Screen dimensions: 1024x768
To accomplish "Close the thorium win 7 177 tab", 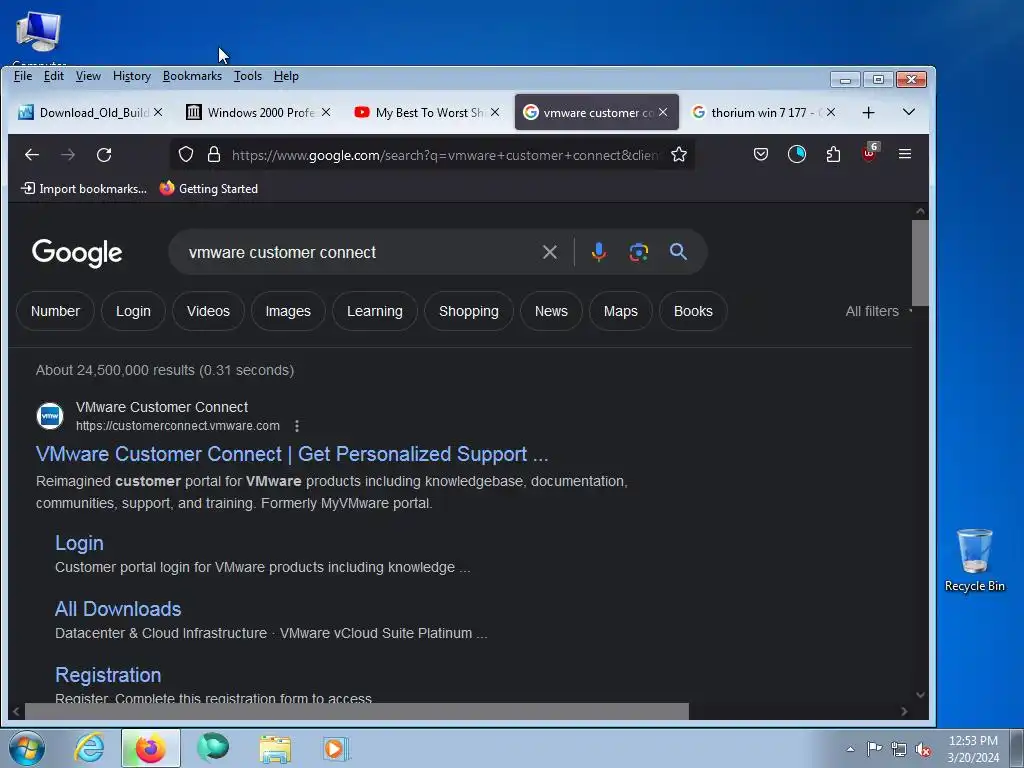I will [831, 112].
